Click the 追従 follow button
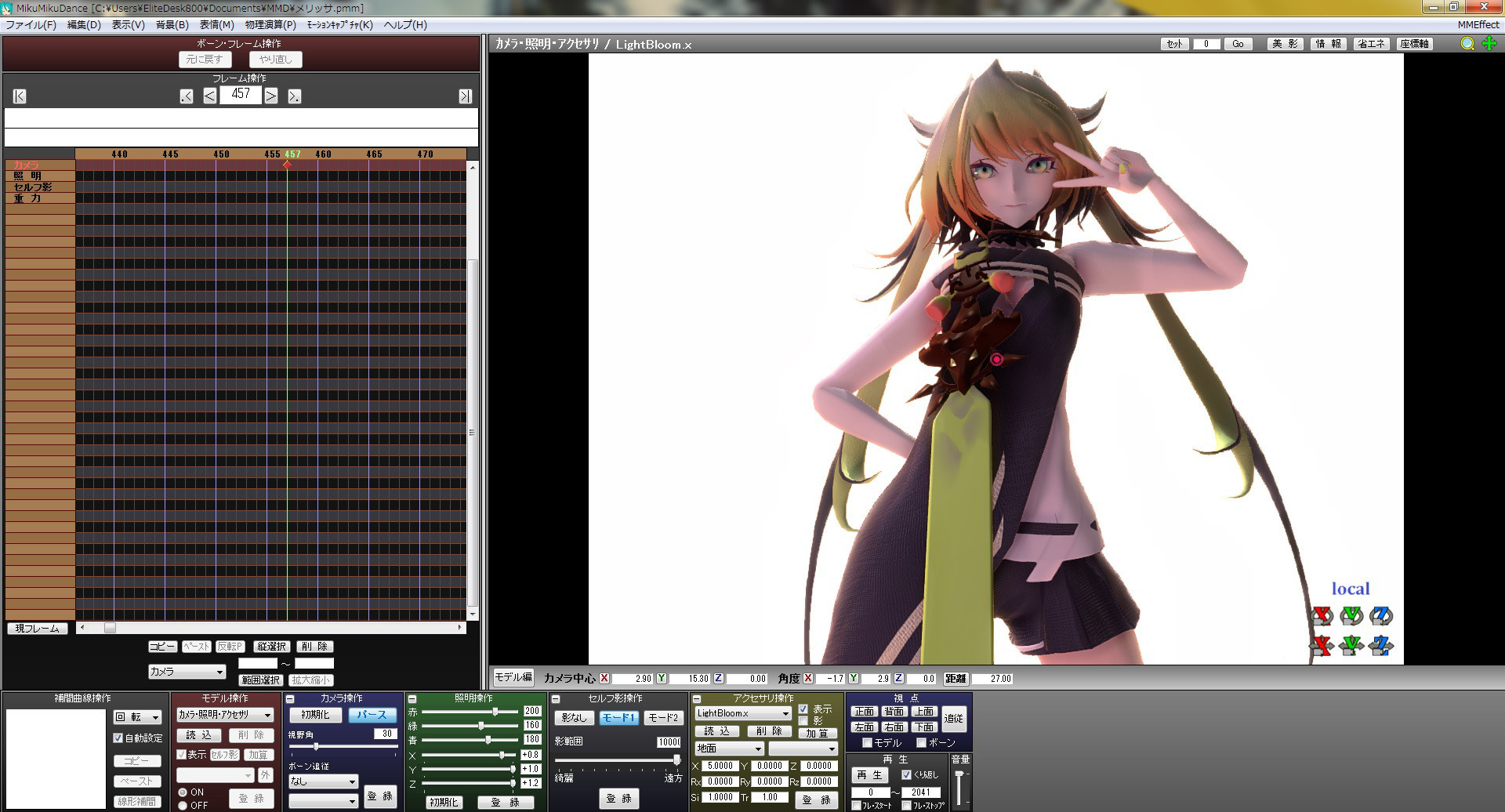The height and width of the screenshot is (812, 1505). 954,719
